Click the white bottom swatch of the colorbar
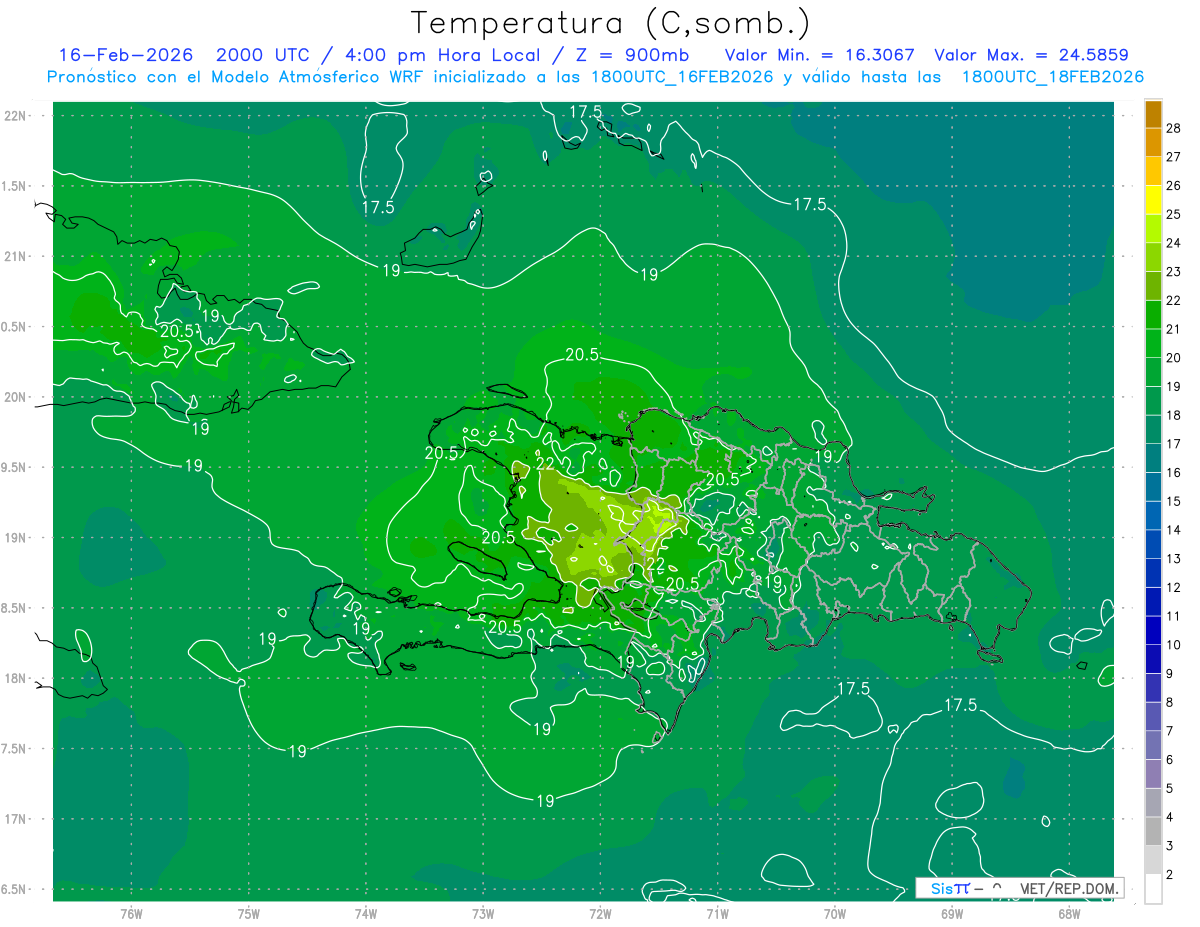The width and height of the screenshot is (1200, 927). coord(1153,889)
